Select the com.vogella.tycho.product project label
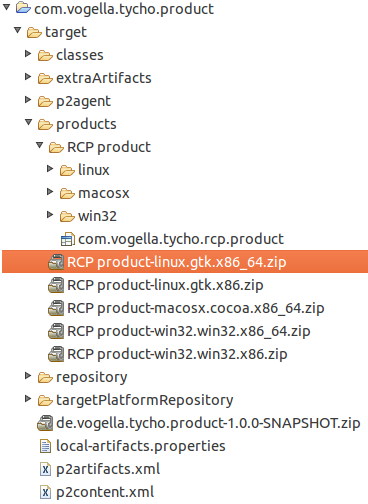The image size is (368, 504). (124, 9)
